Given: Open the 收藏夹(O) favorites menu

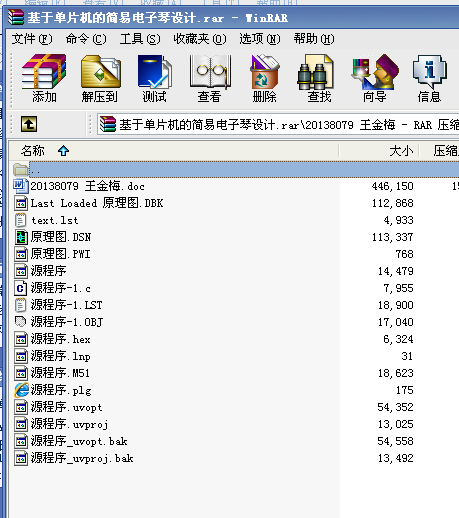Looking at the screenshot, I should pos(200,39).
